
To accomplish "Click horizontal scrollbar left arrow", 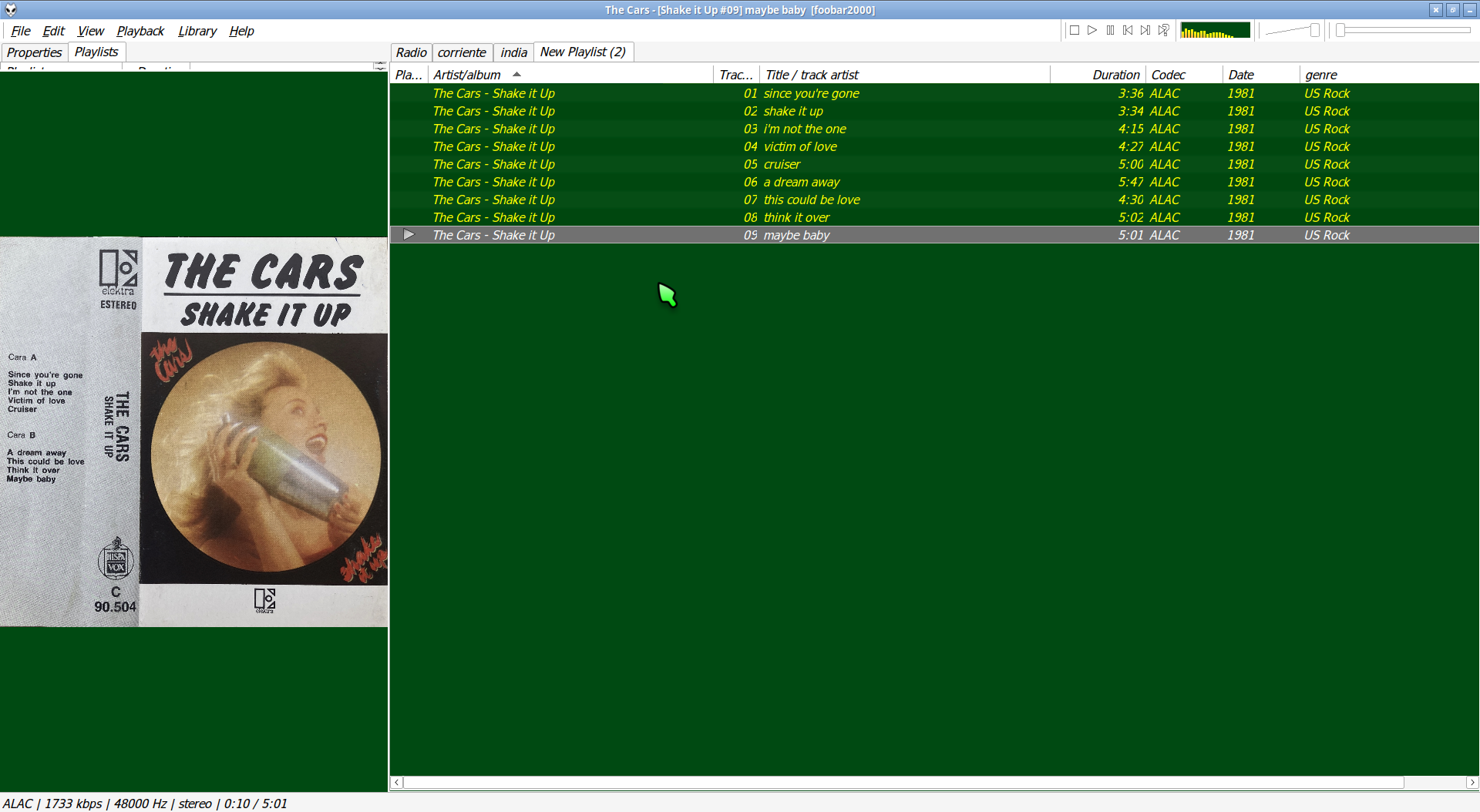I will (397, 782).
